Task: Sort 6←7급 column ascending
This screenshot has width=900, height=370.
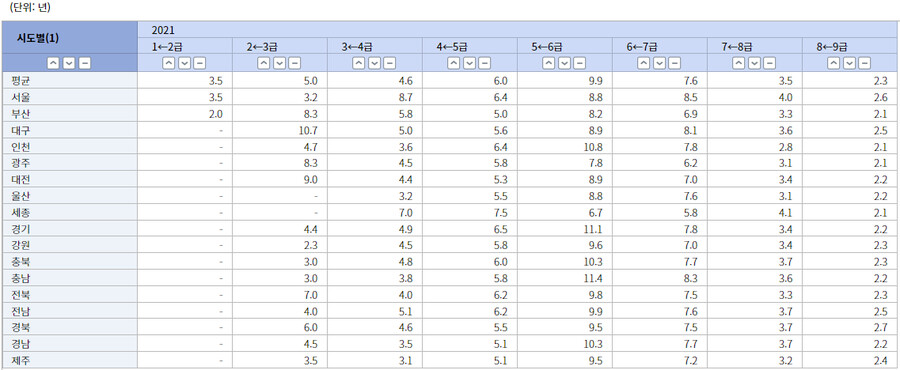Action: click(x=643, y=63)
